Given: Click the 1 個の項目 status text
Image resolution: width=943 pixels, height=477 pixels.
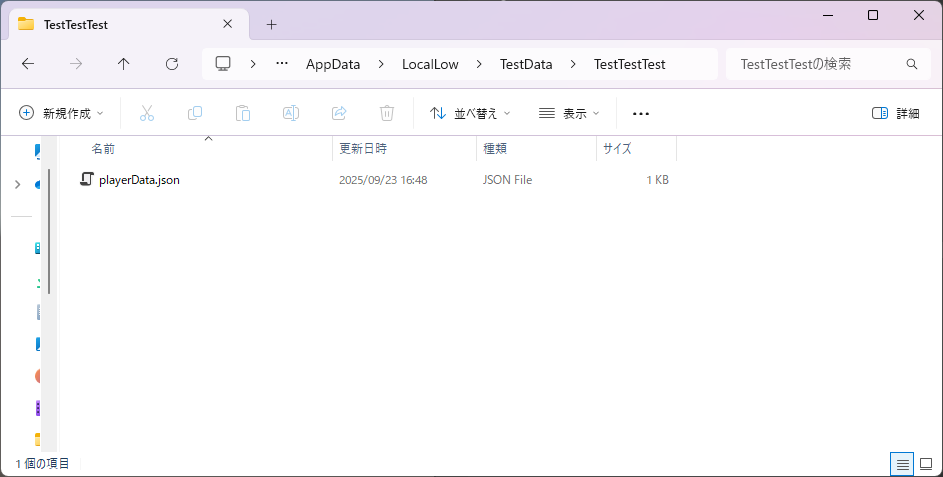Looking at the screenshot, I should [x=42, y=464].
